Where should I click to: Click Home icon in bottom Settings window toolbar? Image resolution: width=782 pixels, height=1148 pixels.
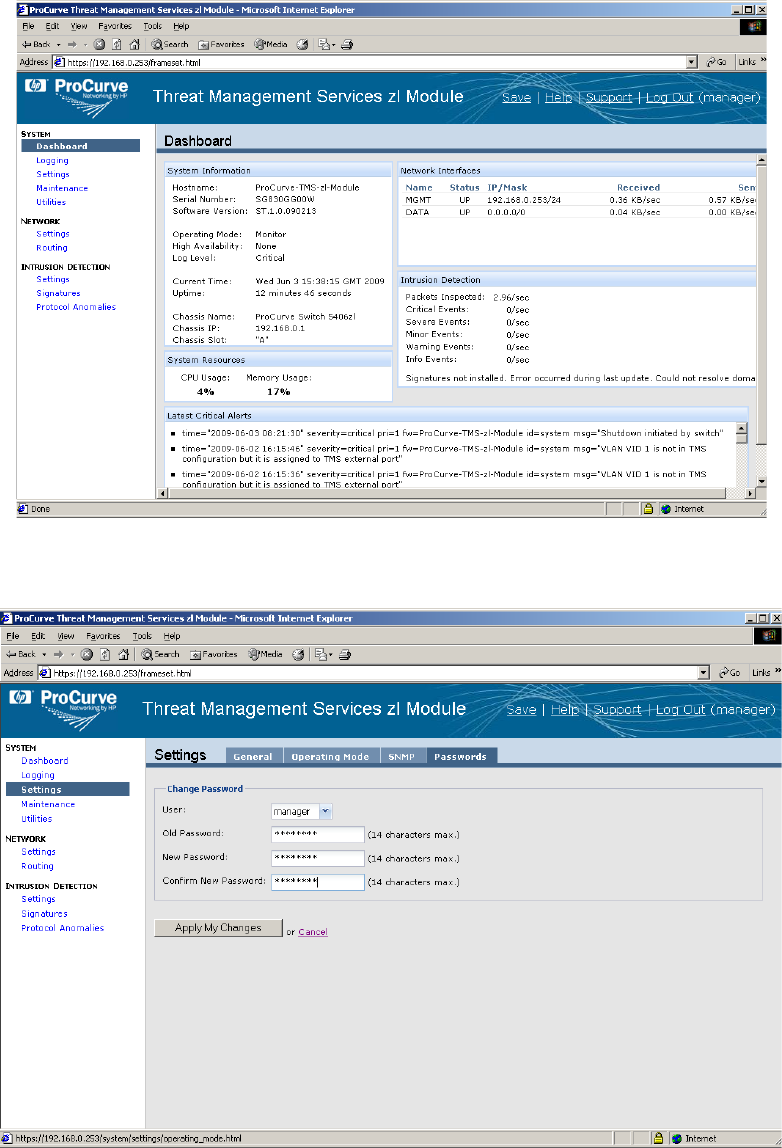(x=123, y=655)
